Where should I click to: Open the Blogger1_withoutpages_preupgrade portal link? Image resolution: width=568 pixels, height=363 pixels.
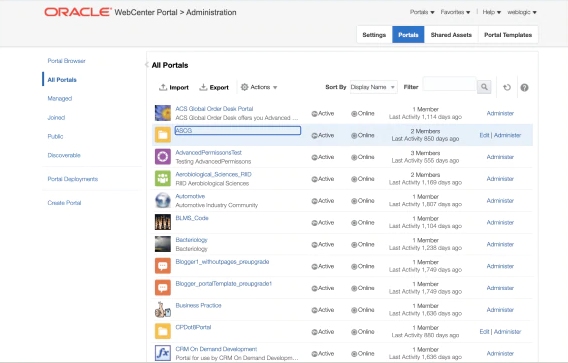[x=222, y=262]
